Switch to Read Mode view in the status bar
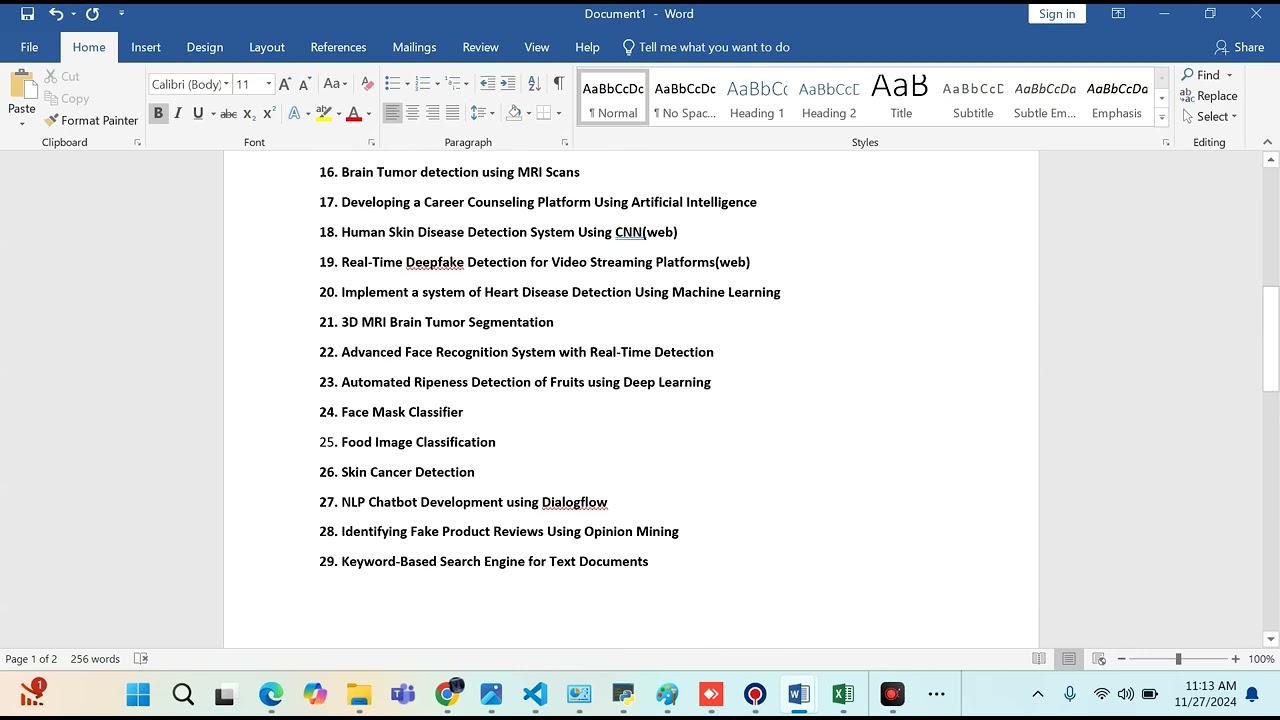This screenshot has width=1280, height=720. (x=1039, y=659)
